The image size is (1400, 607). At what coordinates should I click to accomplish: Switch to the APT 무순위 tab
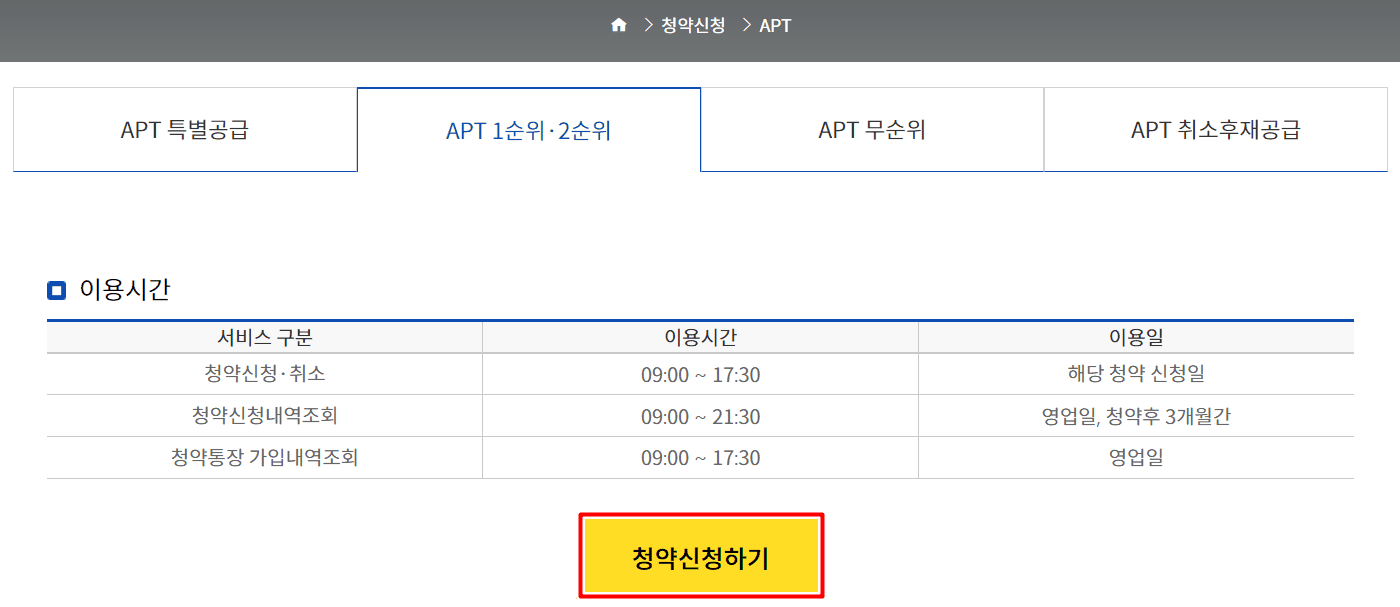(872, 130)
